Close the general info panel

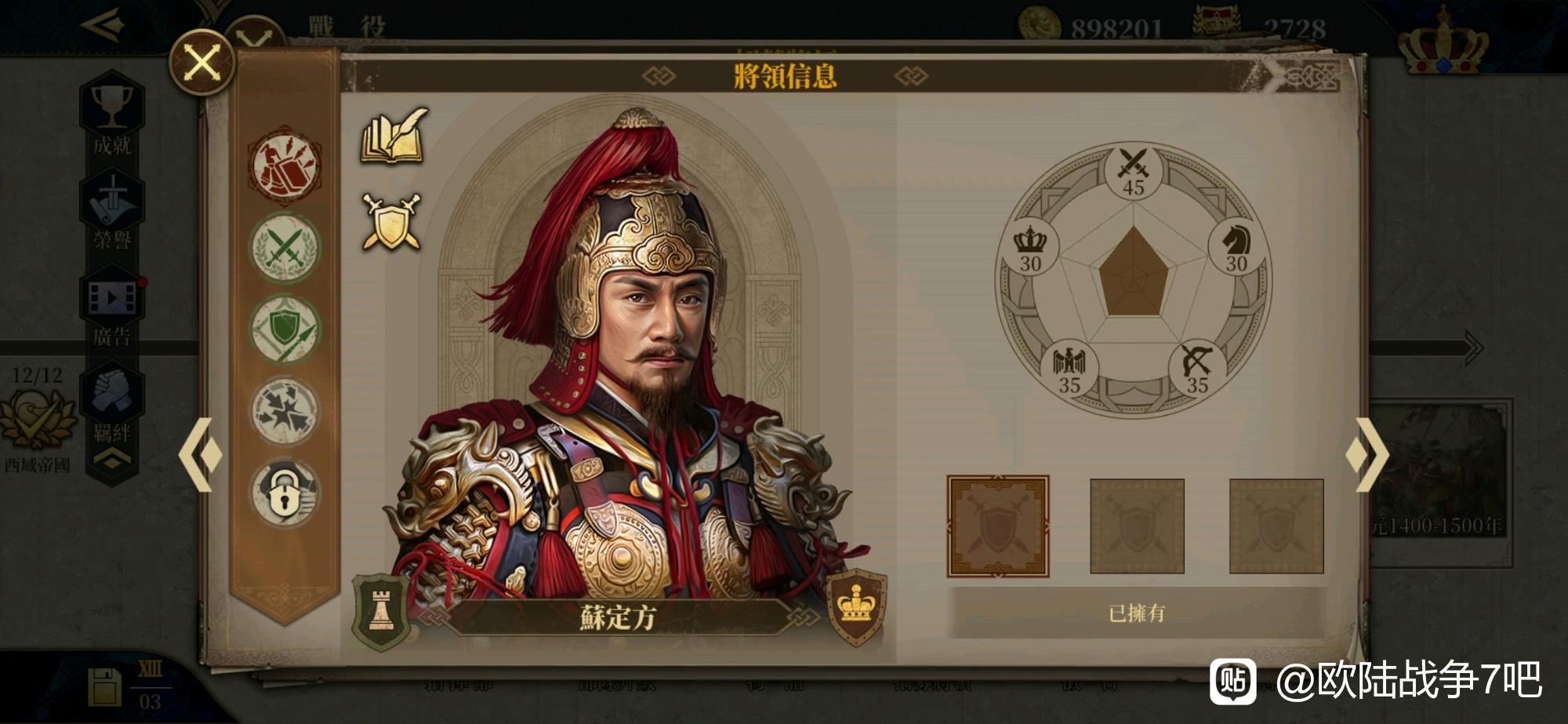click(202, 63)
